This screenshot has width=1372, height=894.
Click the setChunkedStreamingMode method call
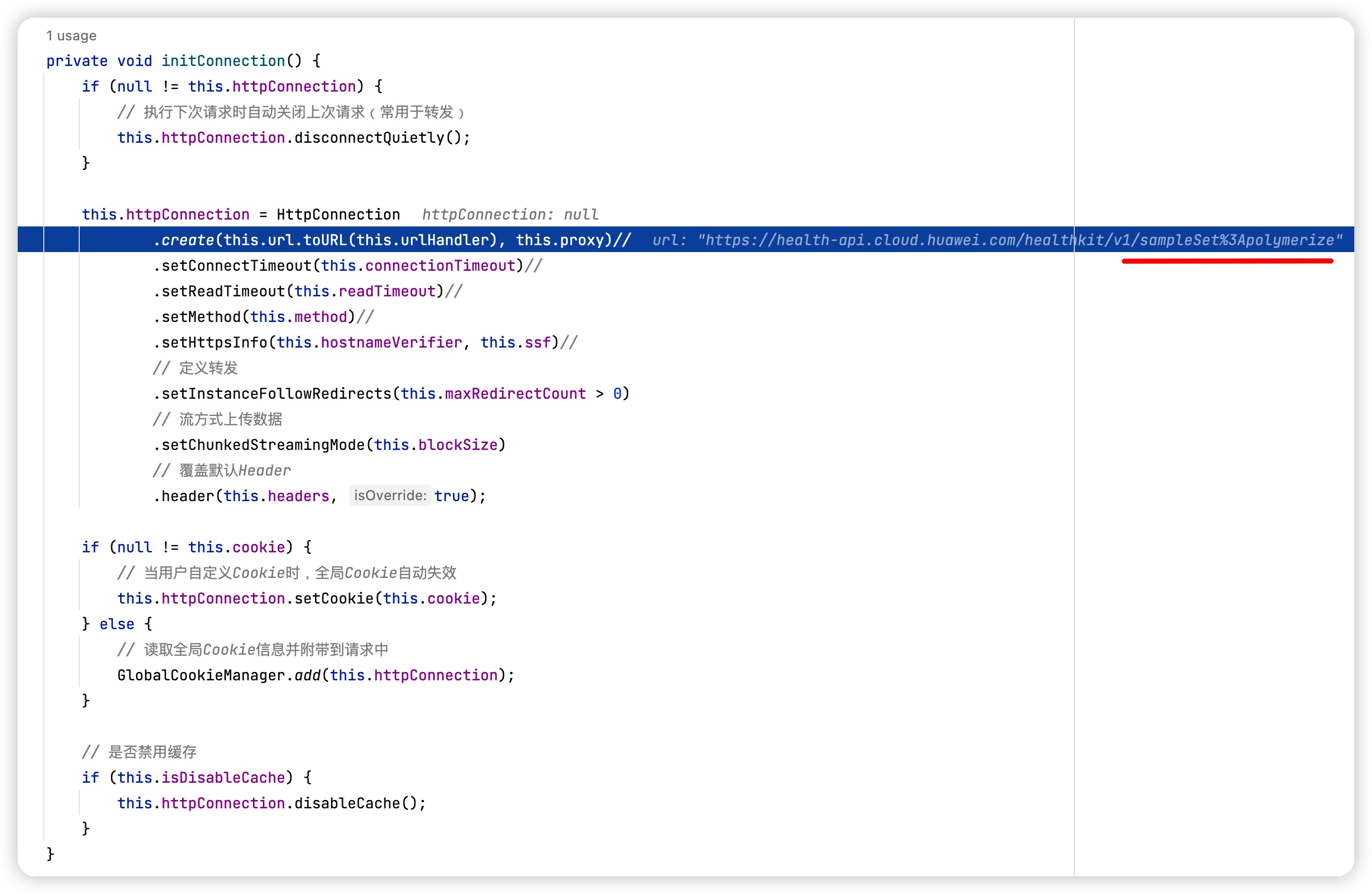(262, 444)
